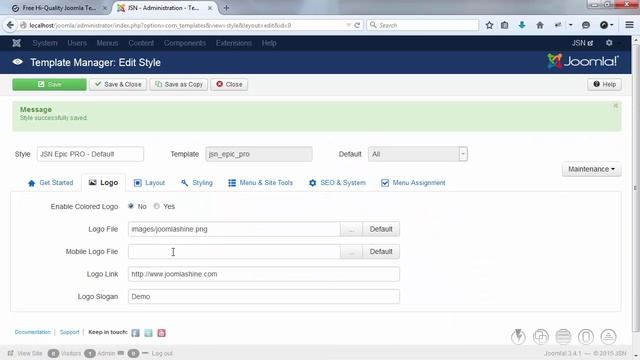Open the Components menu
The height and width of the screenshot is (360, 640).
tap(185, 43)
